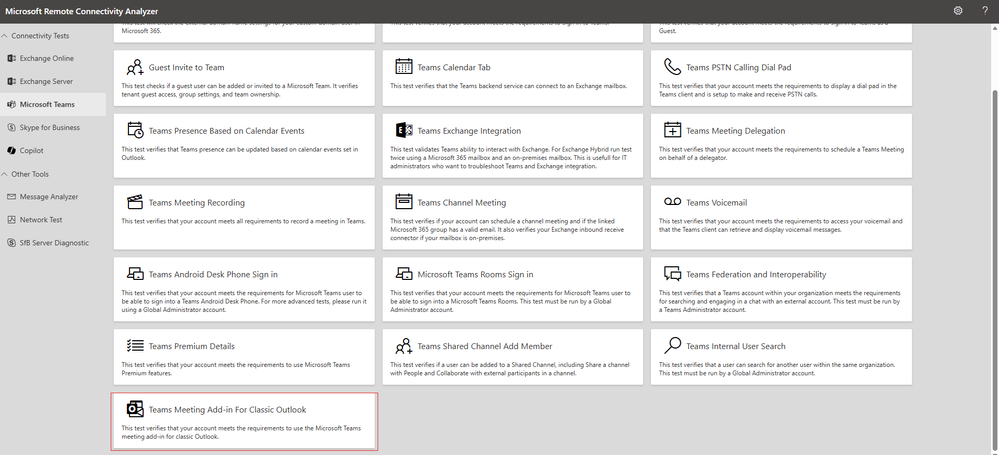Click the Teams Premium Details description text
The width and height of the screenshot is (999, 455).
click(x=236, y=369)
